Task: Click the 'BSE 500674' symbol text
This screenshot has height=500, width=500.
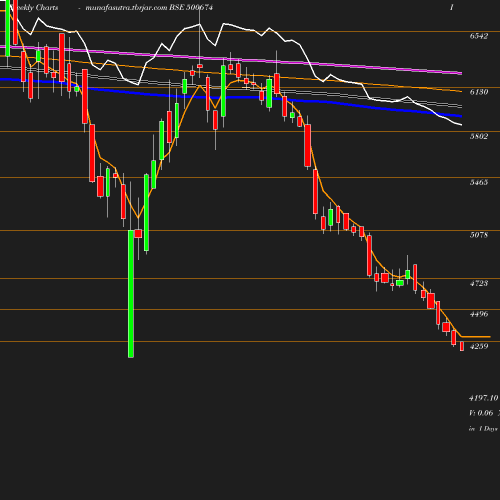Action: pyautogui.click(x=191, y=7)
